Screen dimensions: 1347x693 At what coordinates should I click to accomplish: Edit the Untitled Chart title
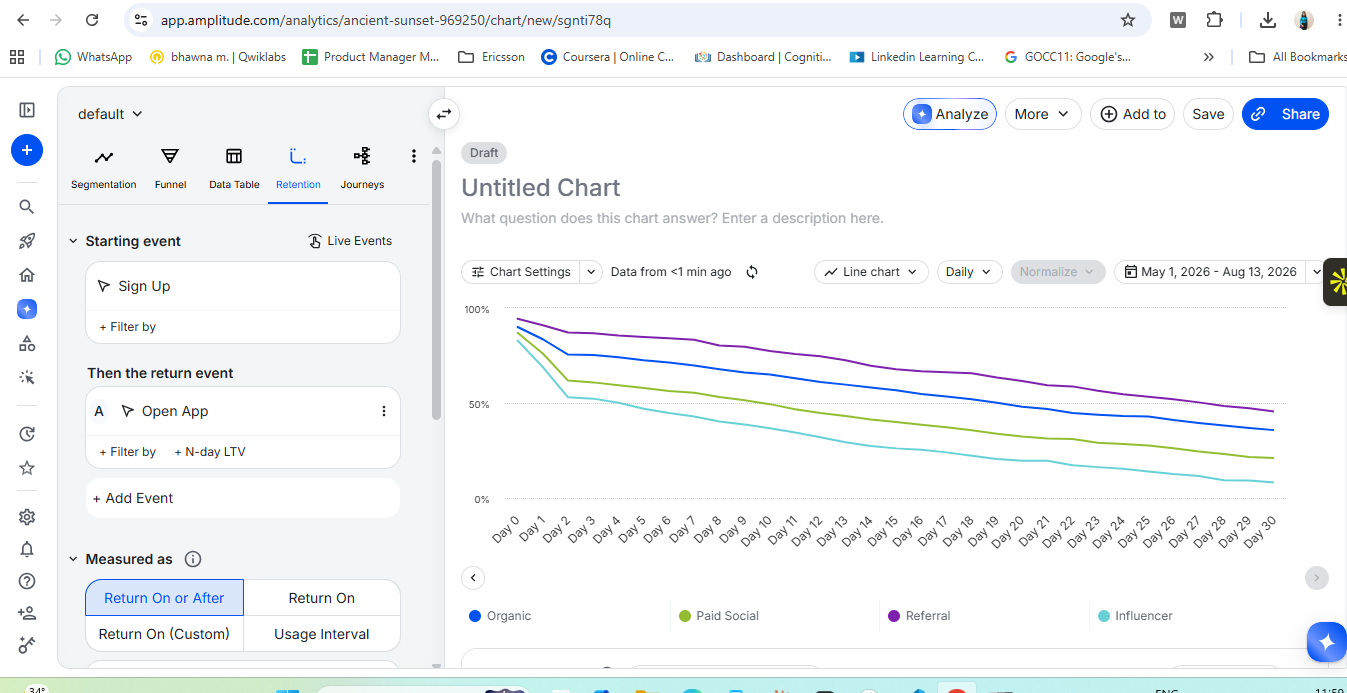click(x=541, y=188)
